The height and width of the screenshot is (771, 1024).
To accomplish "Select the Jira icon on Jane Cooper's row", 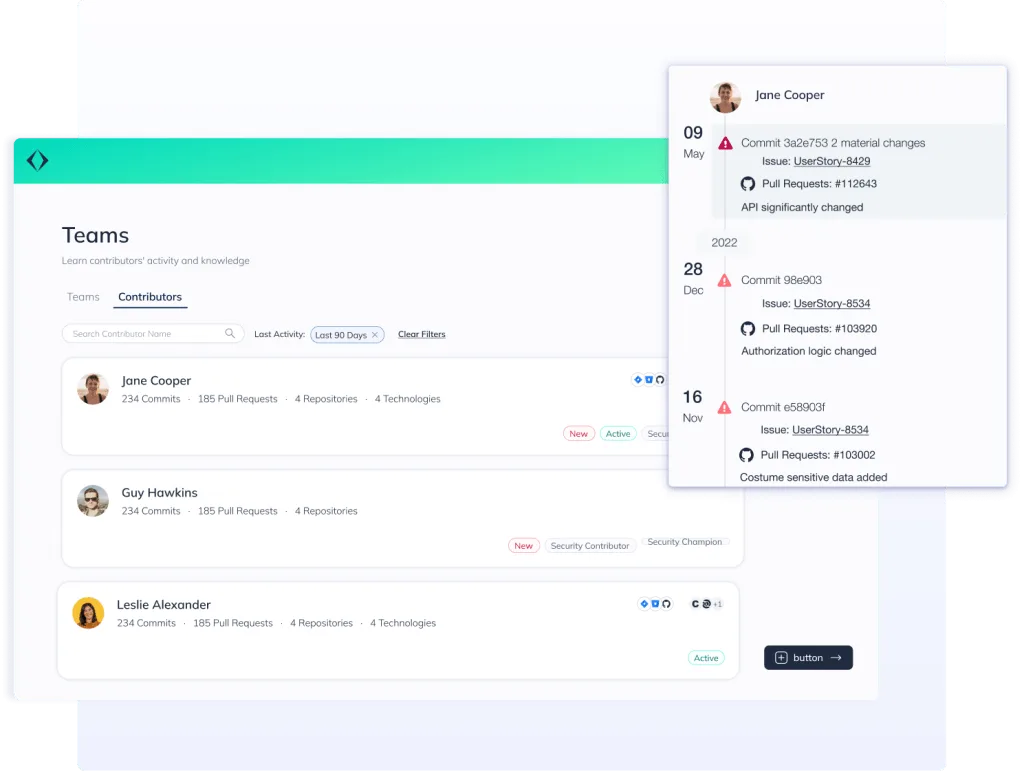I will click(638, 380).
